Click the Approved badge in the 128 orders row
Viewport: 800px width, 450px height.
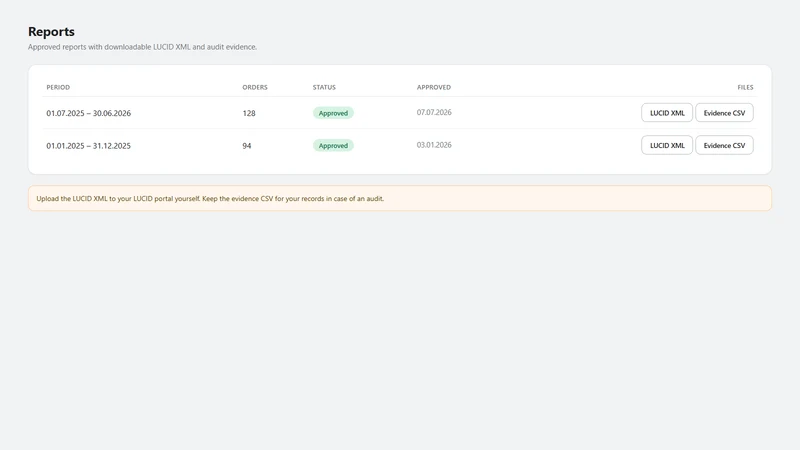tap(333, 113)
